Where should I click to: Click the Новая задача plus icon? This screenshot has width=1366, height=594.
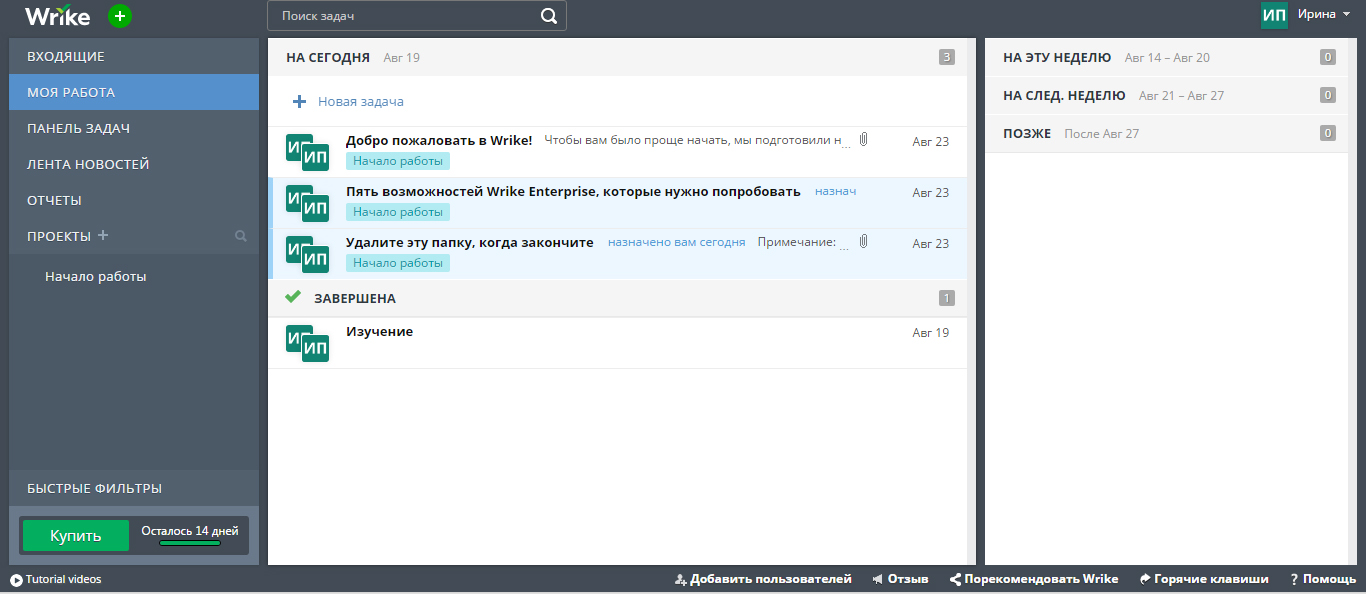coord(299,101)
